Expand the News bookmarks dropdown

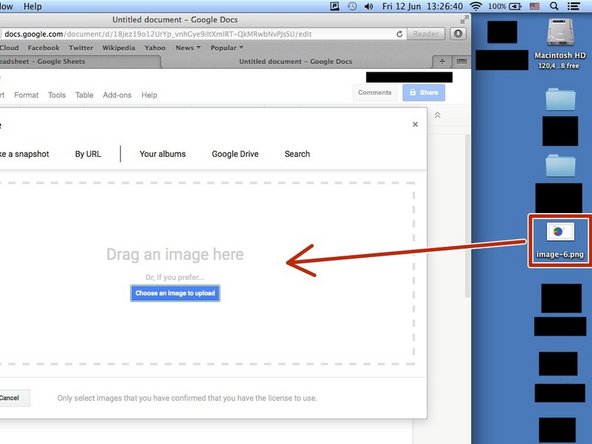coord(188,48)
